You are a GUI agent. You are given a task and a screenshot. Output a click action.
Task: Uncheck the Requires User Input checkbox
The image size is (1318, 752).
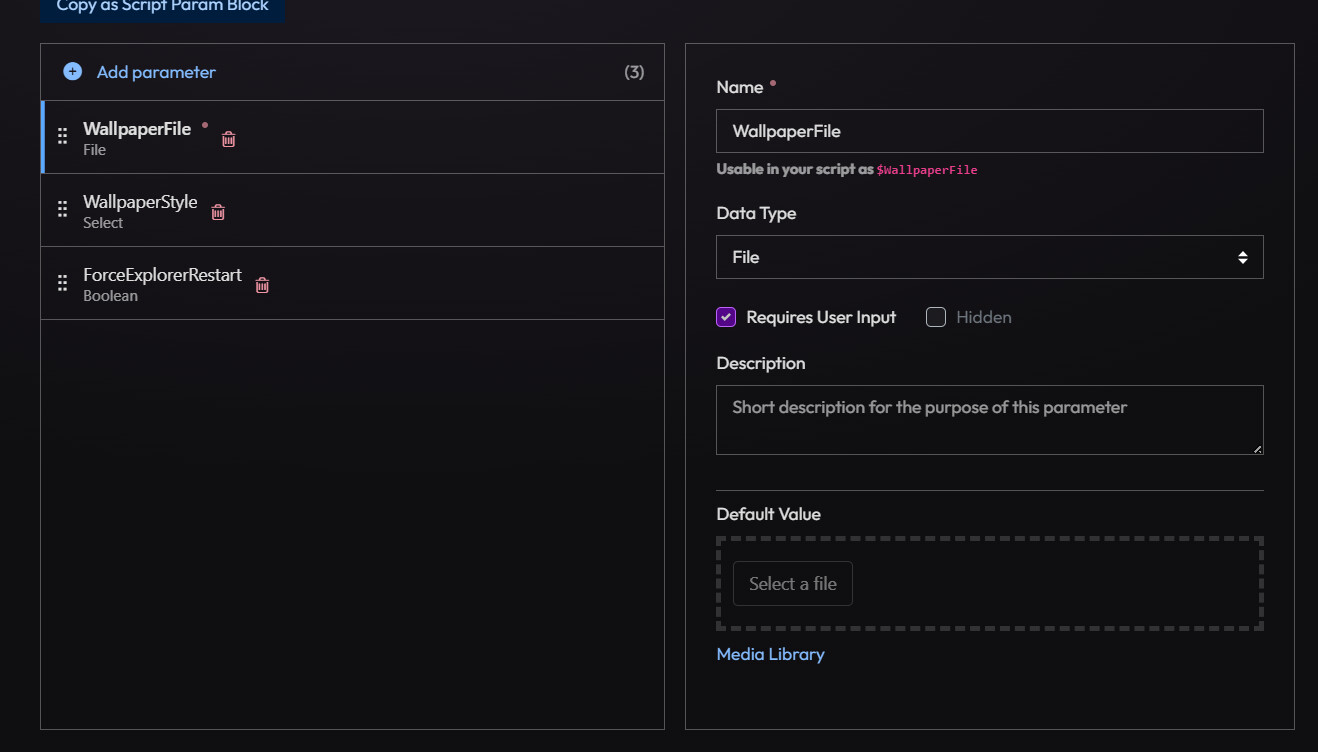[726, 317]
